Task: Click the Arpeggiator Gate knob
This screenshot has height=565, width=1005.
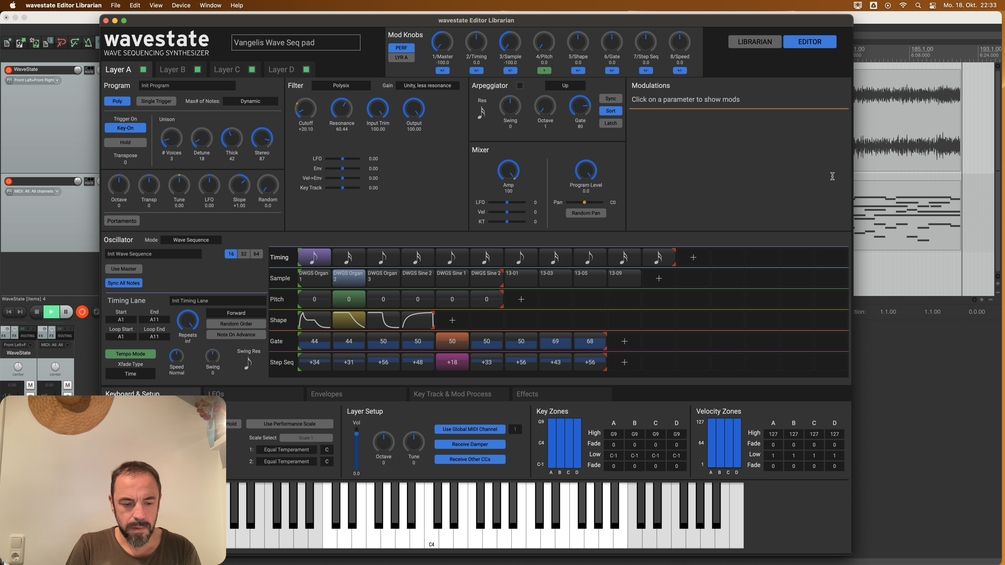Action: (579, 106)
